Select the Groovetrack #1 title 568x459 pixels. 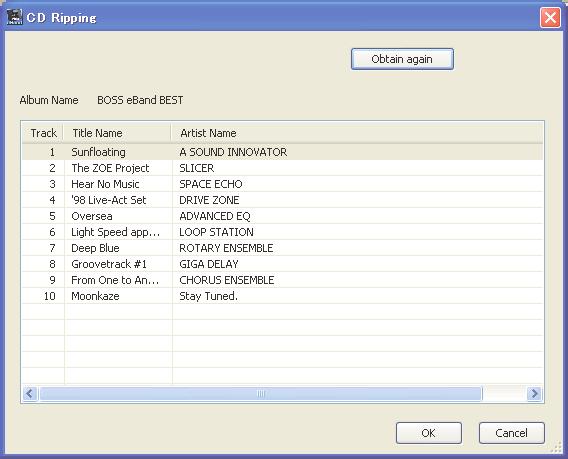[109, 264]
